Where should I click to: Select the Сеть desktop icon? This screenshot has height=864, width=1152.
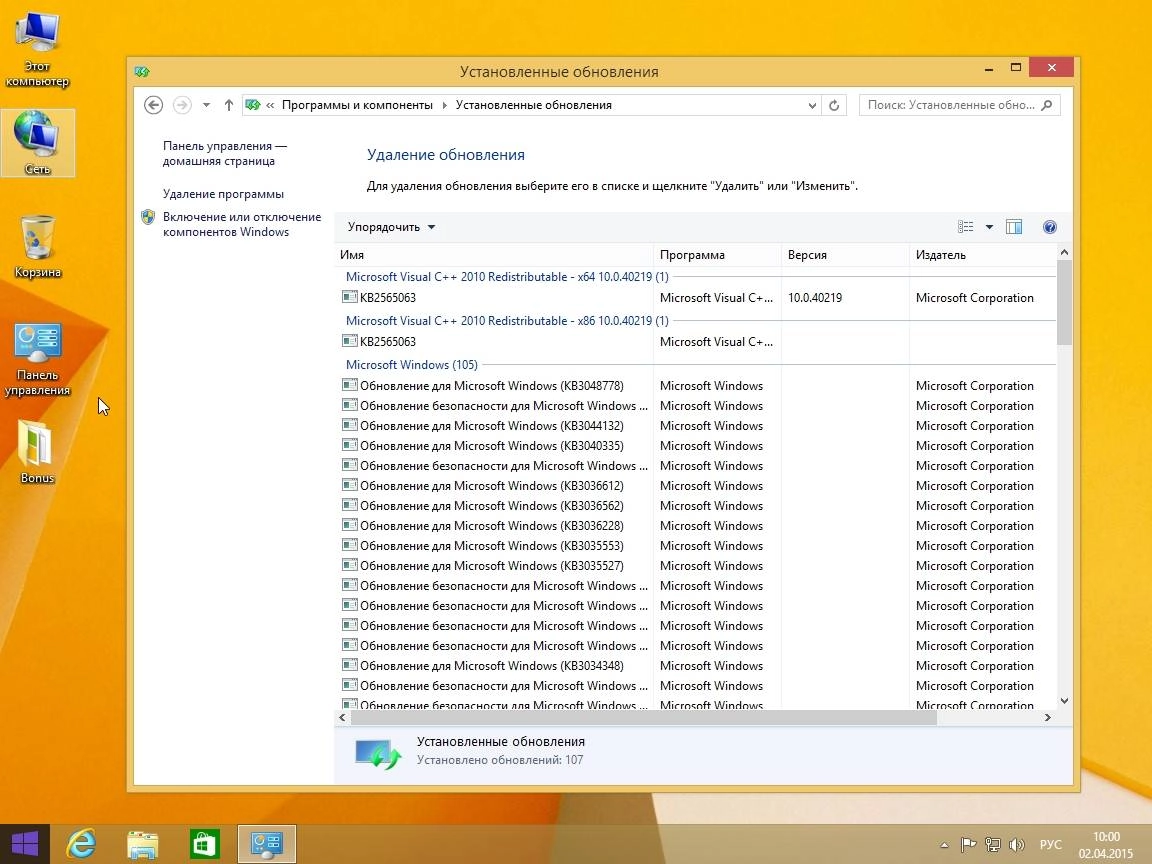tap(37, 143)
